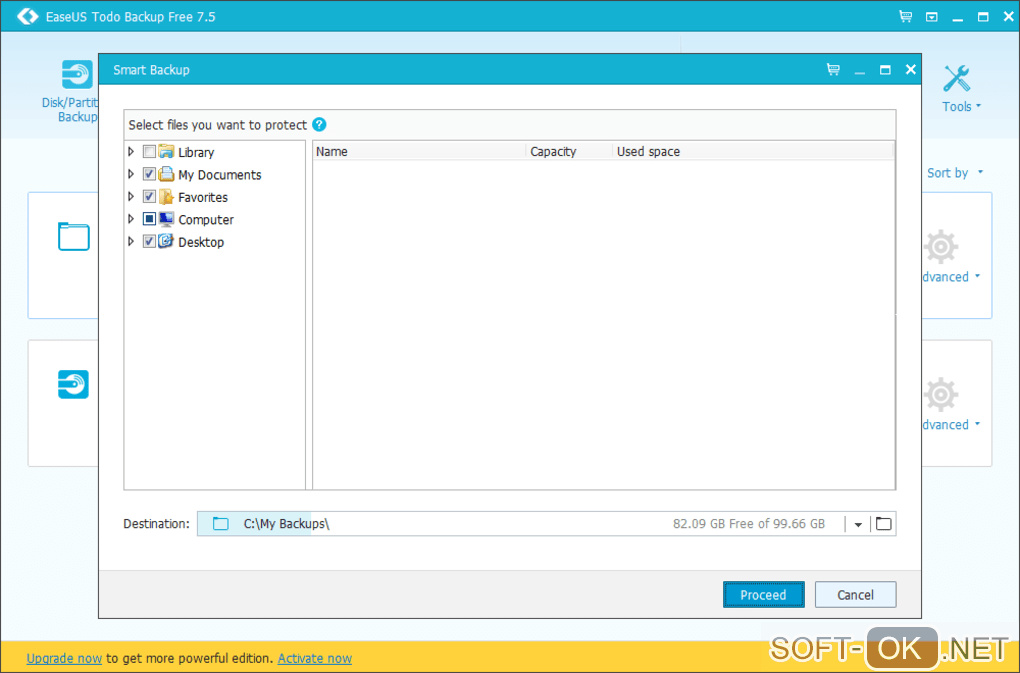Expand the Desktop tree node
This screenshot has width=1020, height=673.
131,241
